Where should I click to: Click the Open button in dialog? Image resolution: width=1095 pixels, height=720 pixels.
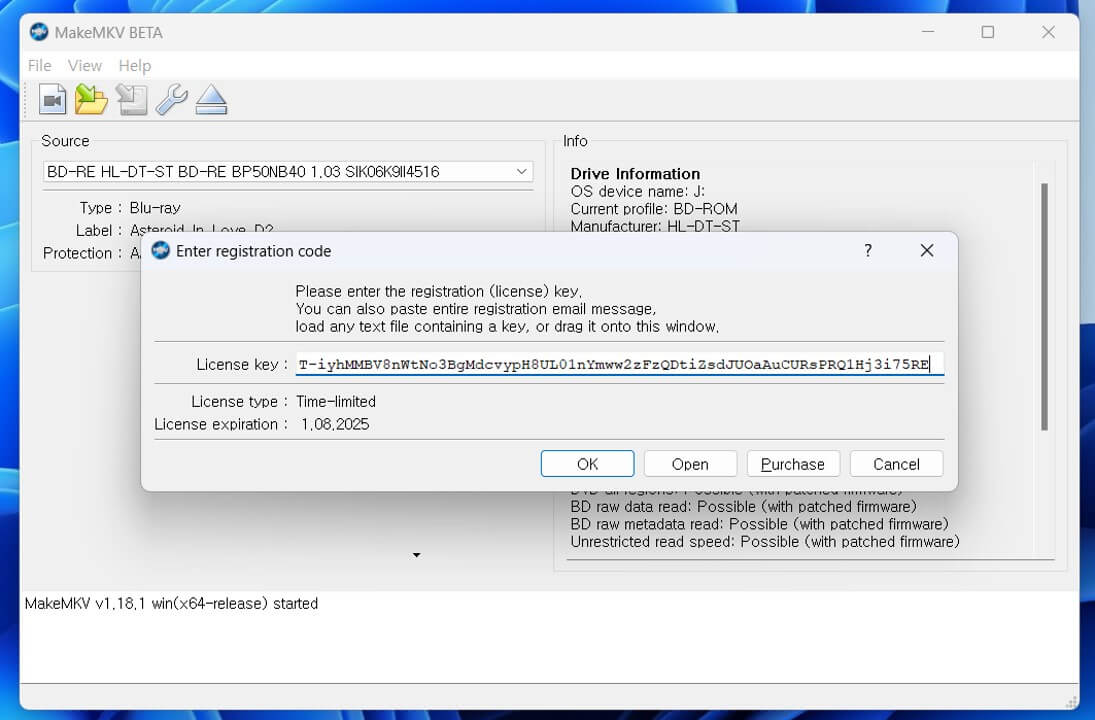(x=690, y=464)
